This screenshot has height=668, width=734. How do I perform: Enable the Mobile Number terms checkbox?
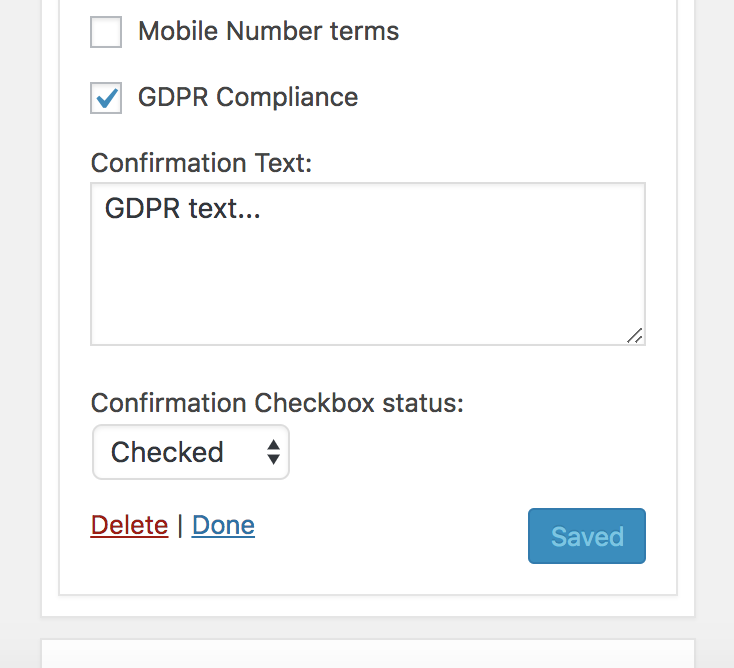click(106, 32)
